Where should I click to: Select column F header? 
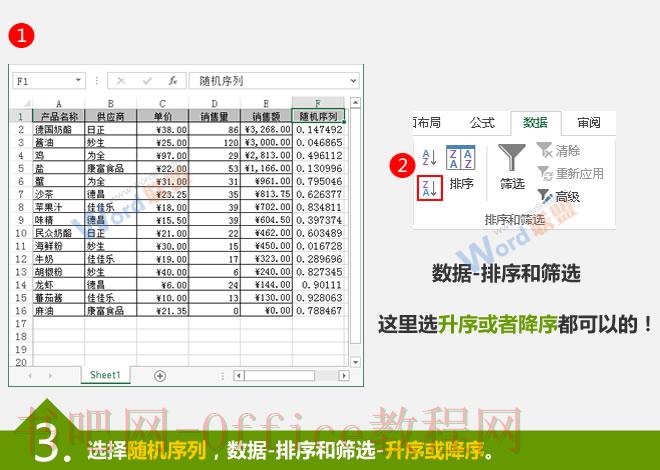[318, 104]
